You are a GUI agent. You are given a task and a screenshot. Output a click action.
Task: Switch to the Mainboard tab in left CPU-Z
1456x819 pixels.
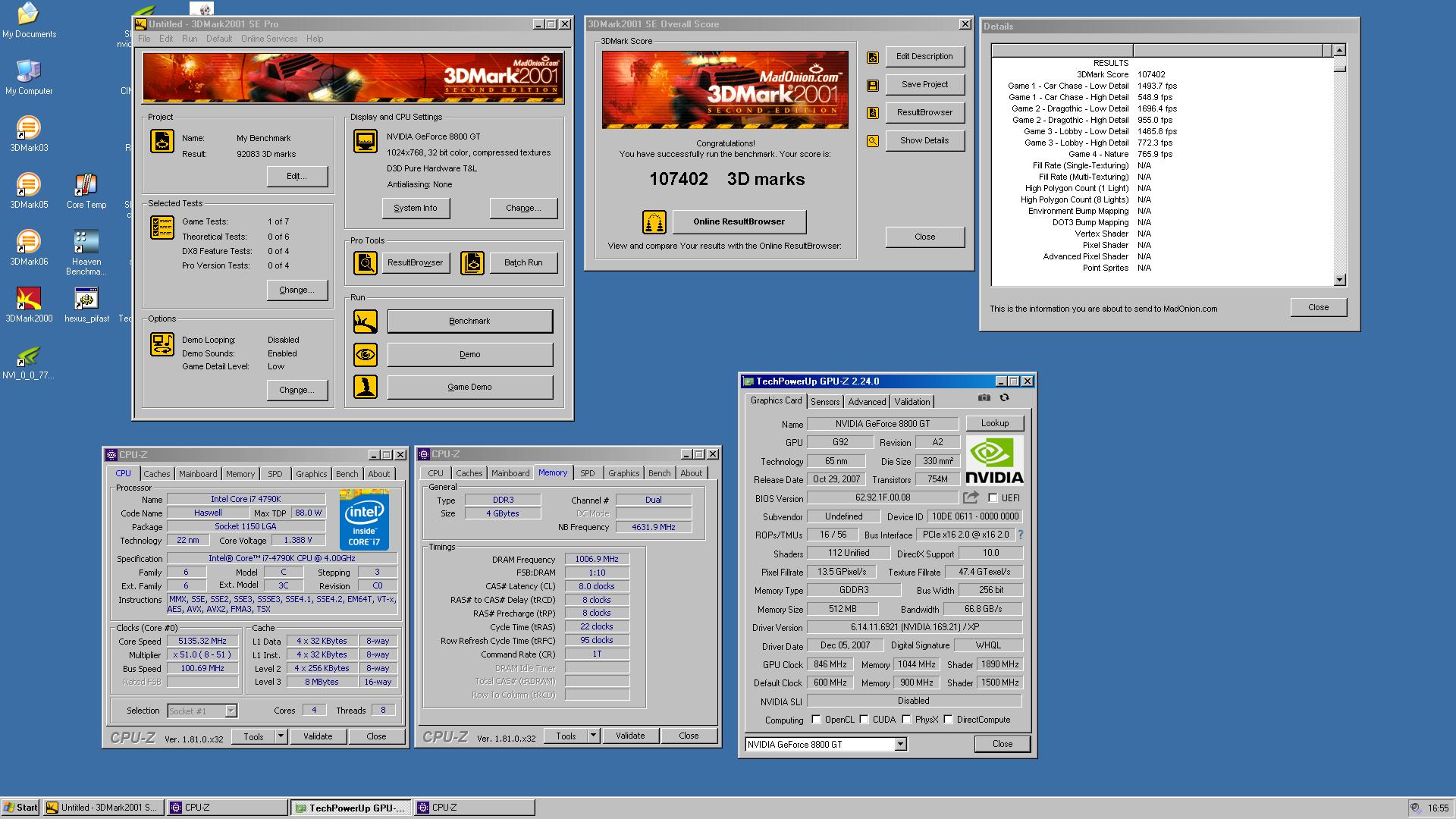tap(198, 474)
